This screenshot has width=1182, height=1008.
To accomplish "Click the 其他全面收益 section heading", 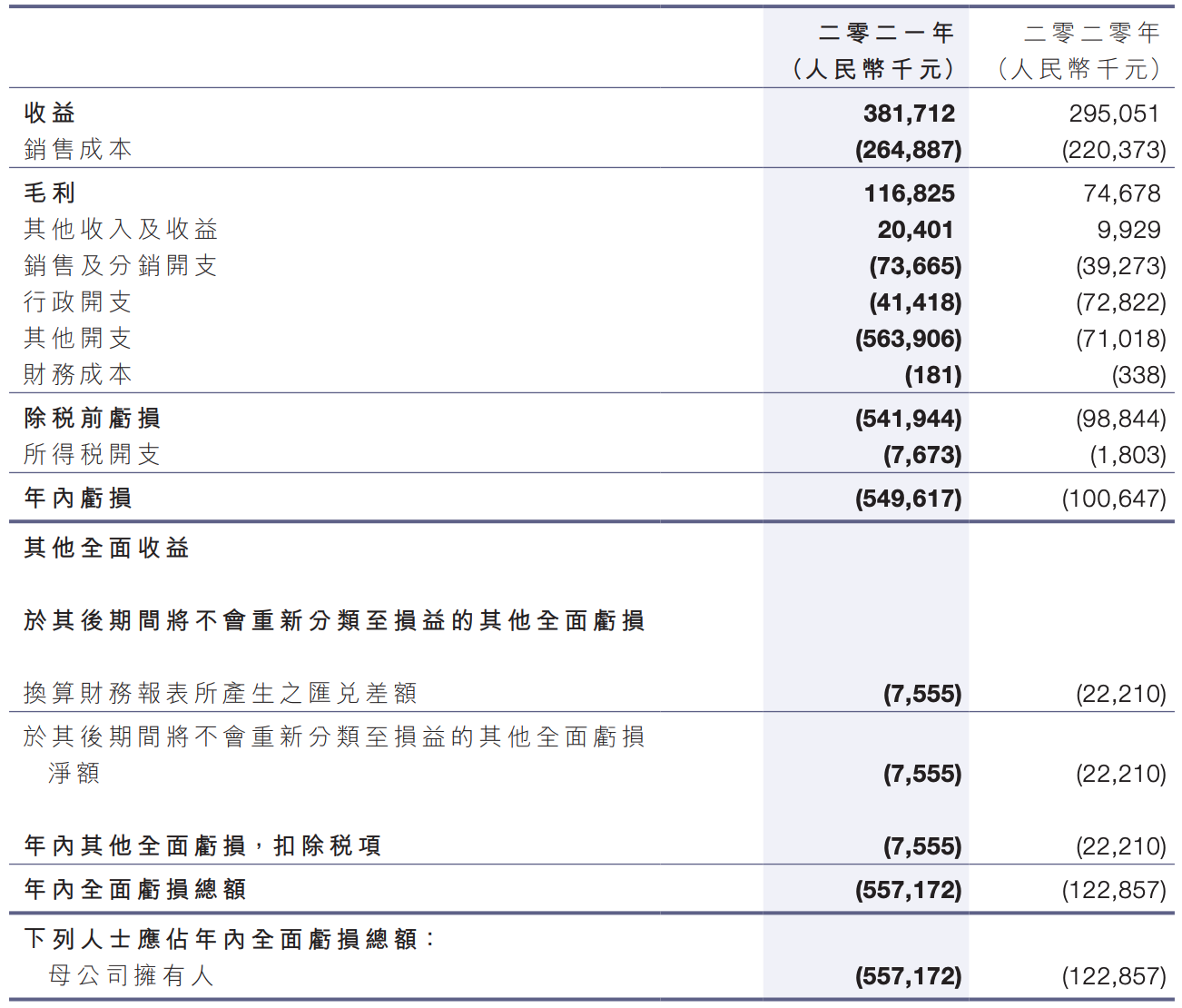I will pos(107,548).
